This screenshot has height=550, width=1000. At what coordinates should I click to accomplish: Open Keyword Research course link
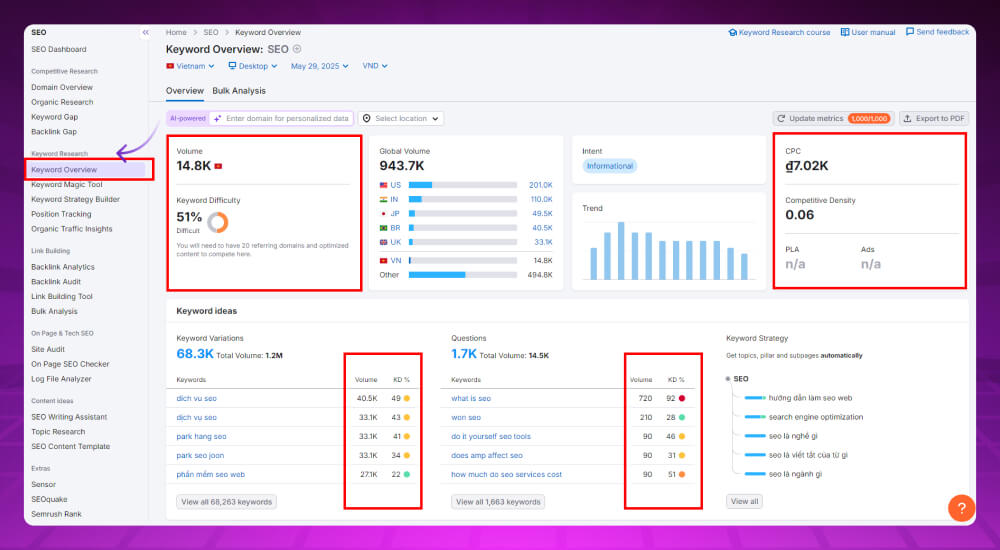pyautogui.click(x=779, y=32)
